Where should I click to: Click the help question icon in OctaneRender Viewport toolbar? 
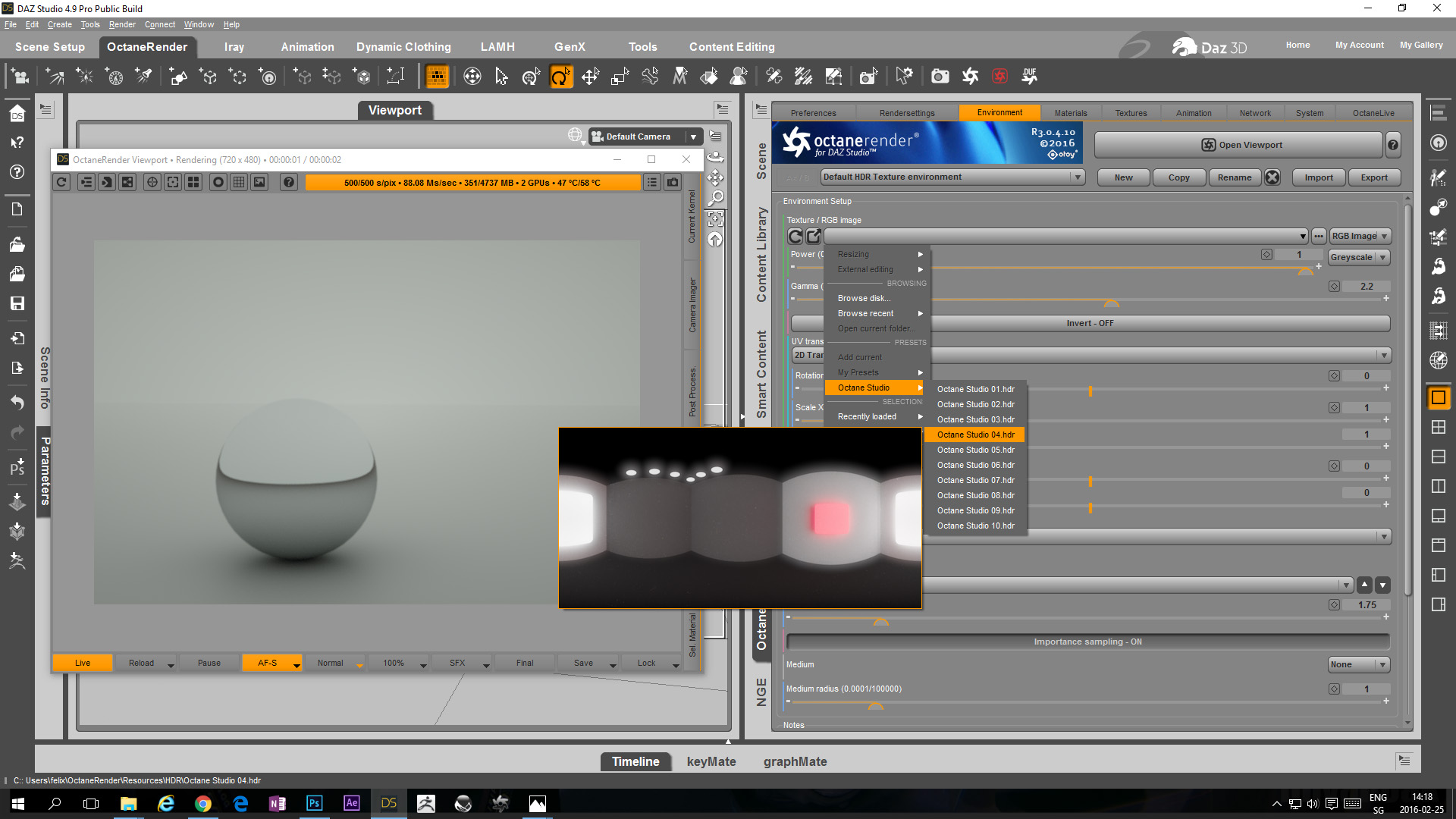(288, 182)
